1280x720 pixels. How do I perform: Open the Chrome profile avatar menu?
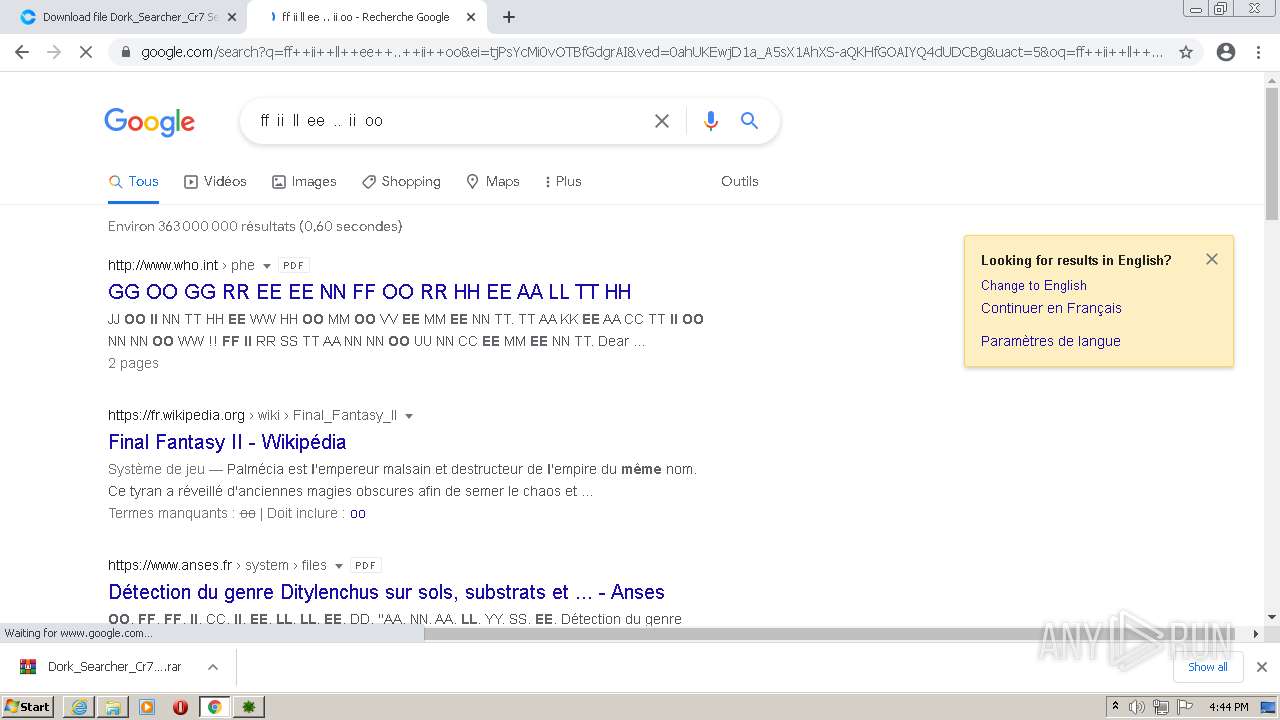[1226, 52]
